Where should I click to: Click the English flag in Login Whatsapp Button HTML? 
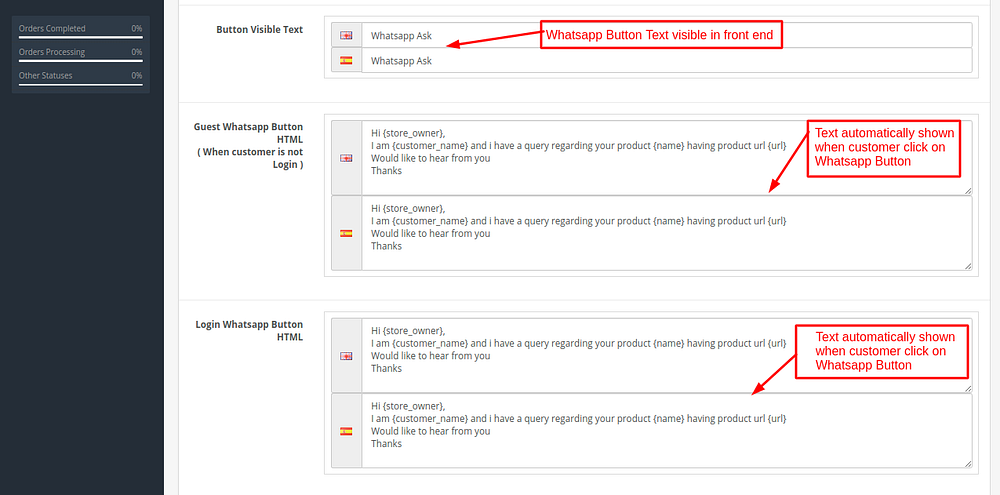346,356
